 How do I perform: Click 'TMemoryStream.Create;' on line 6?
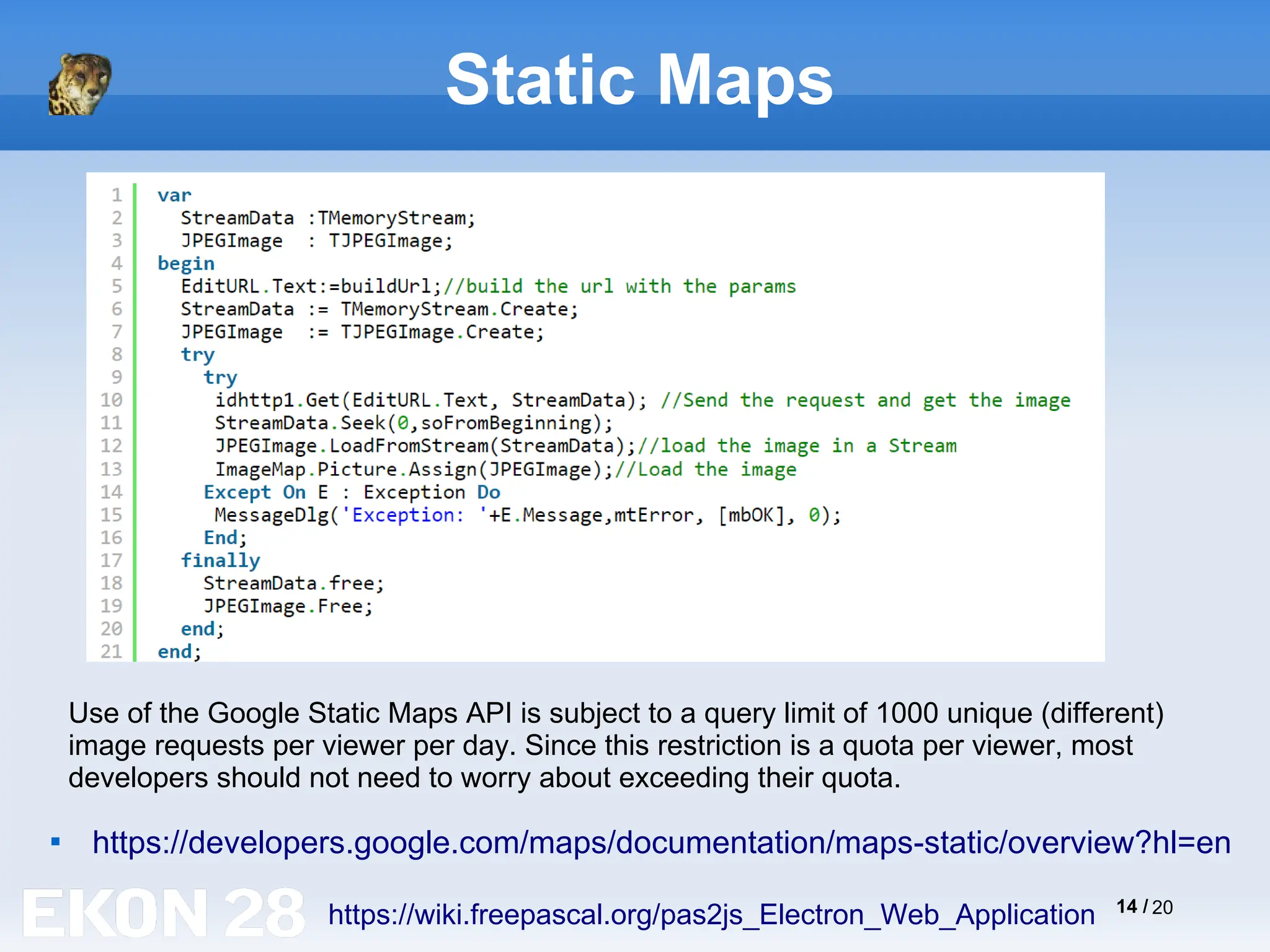[460, 309]
